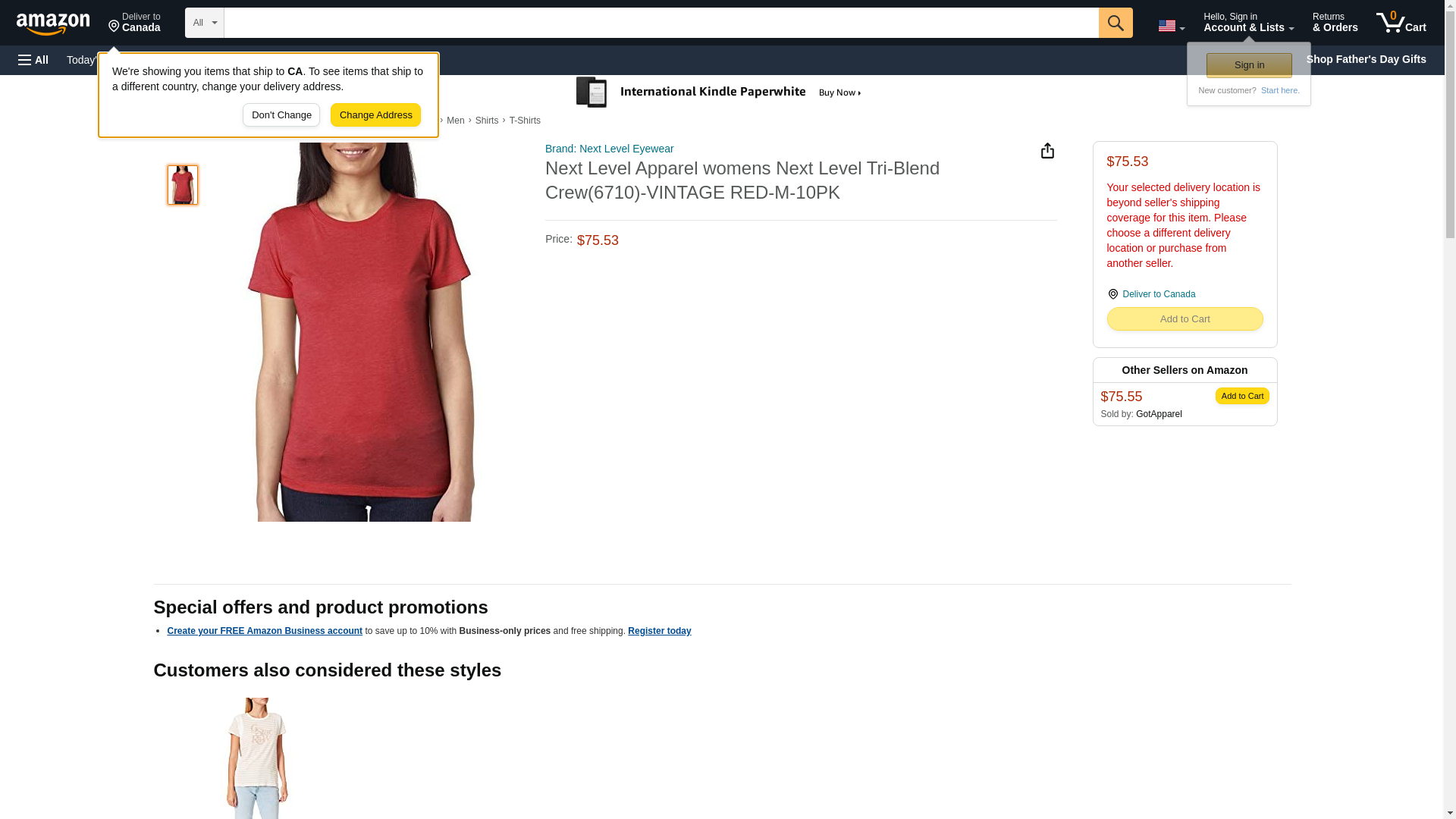Click the US flag language selector
The width and height of the screenshot is (1456, 819).
point(1171,26)
